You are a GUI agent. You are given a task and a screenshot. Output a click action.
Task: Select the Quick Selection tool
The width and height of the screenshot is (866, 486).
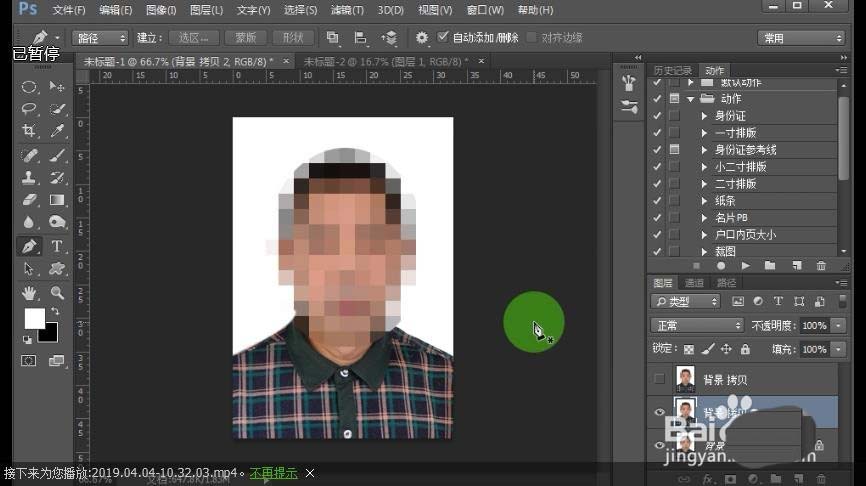tap(57, 109)
